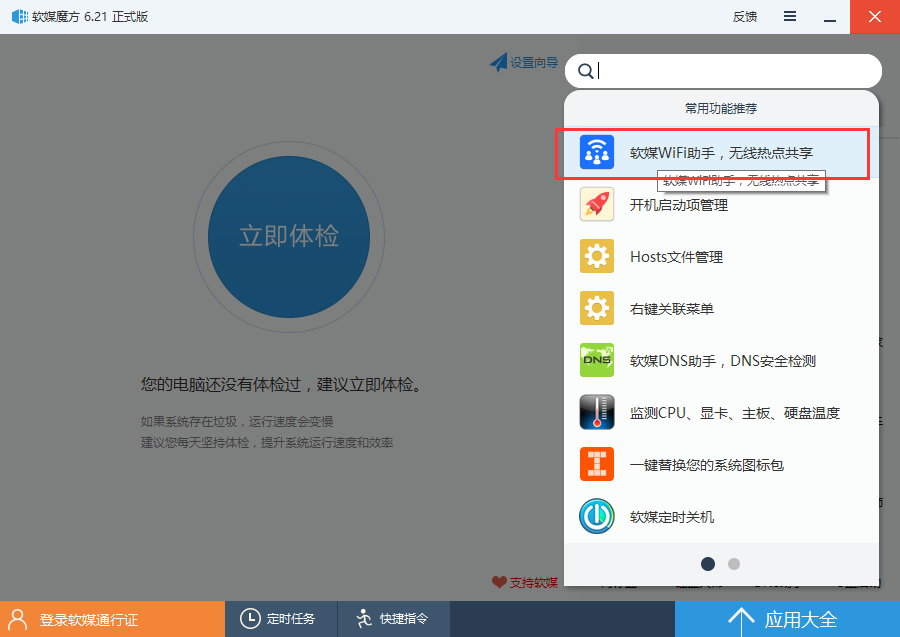This screenshot has height=637, width=900.
Task: Open 设置向导 setup wizard
Action: (x=524, y=62)
